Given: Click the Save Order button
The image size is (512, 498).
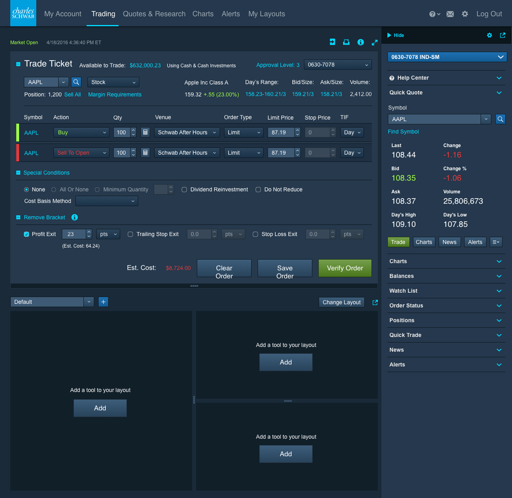Looking at the screenshot, I should [285, 268].
